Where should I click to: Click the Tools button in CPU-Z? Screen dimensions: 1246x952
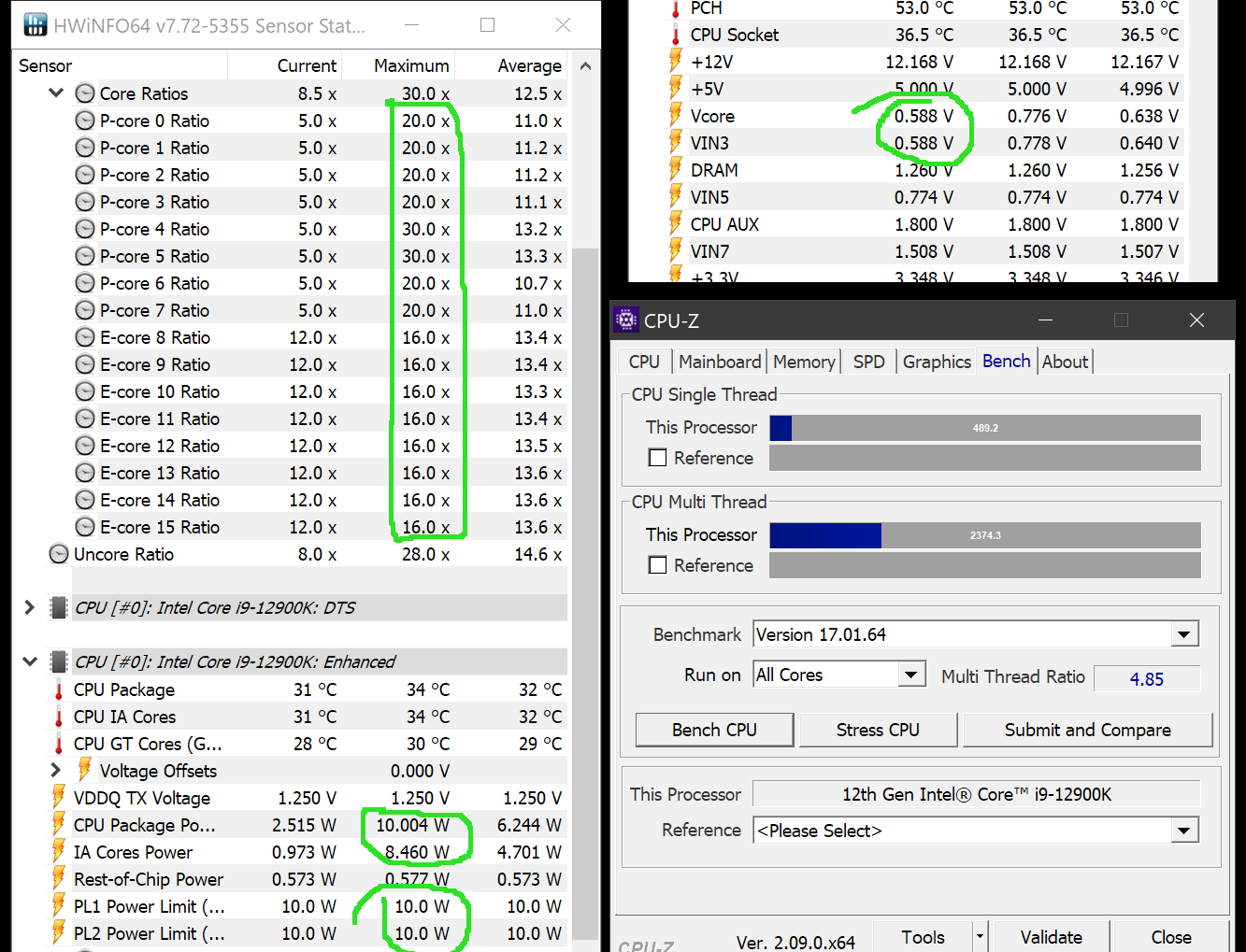(x=923, y=936)
